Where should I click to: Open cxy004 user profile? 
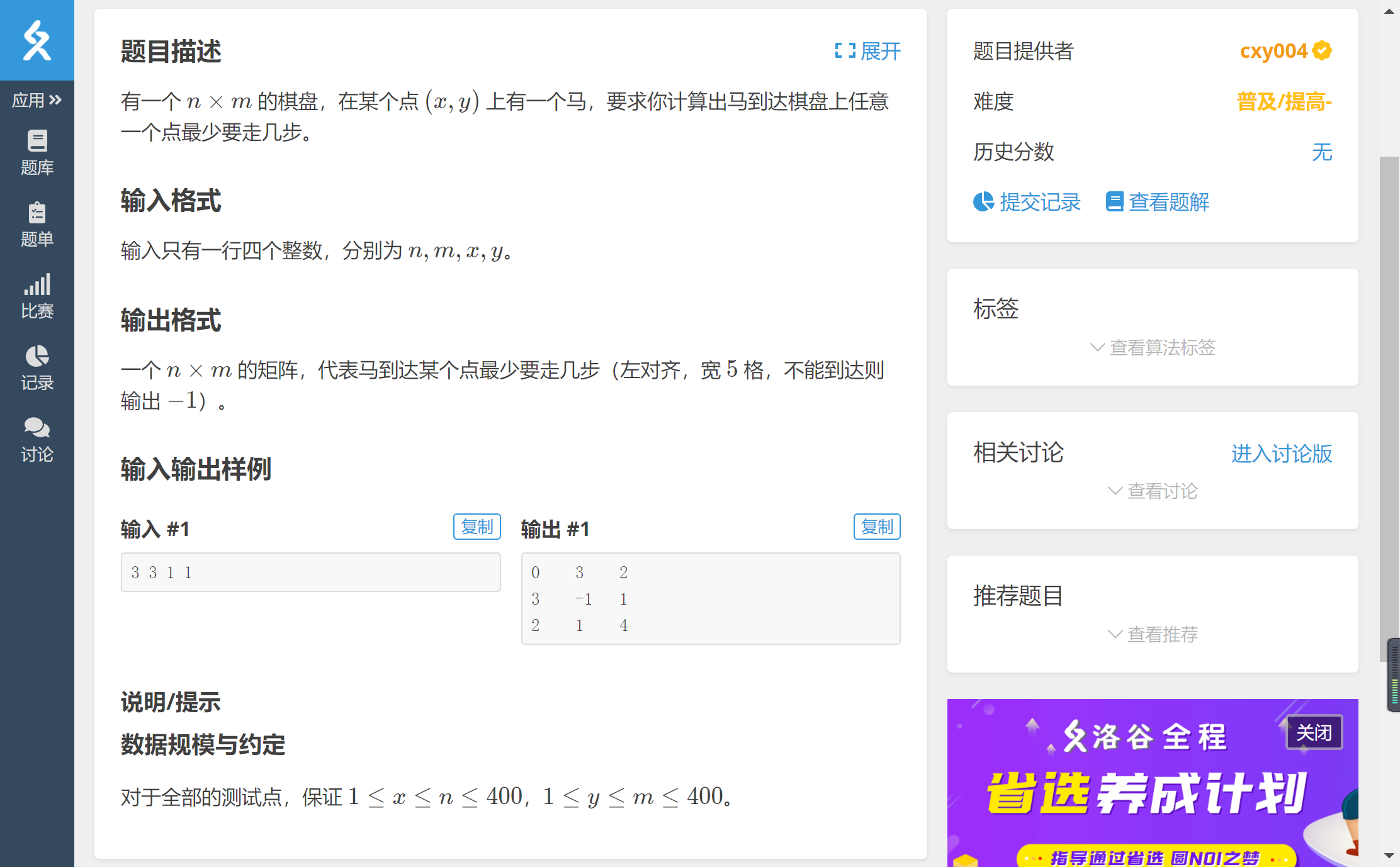[1273, 51]
